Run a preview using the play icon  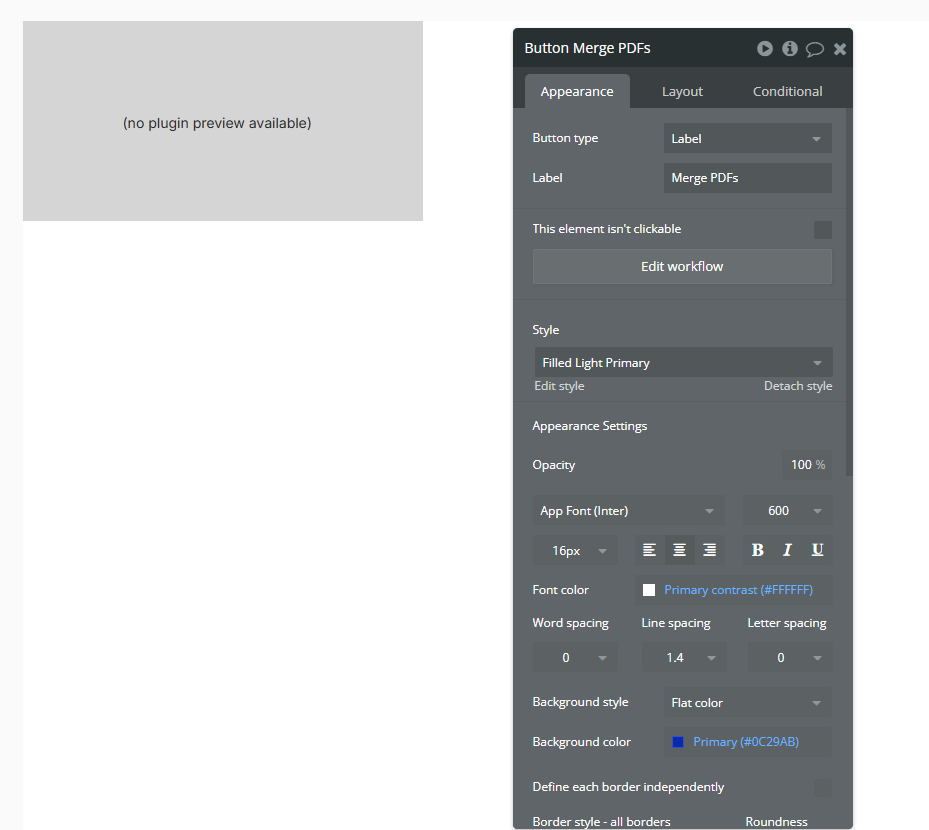[x=765, y=48]
